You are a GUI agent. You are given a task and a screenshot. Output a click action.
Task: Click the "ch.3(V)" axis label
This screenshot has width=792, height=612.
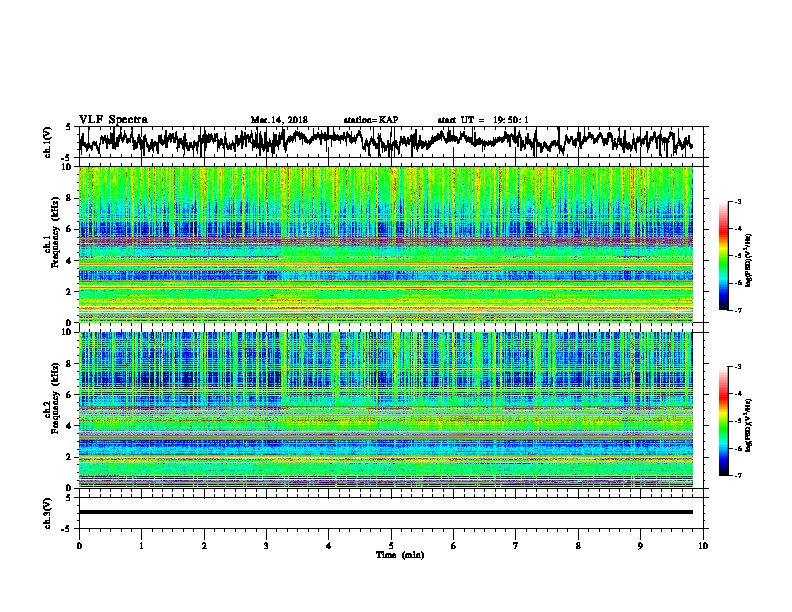pyautogui.click(x=48, y=514)
